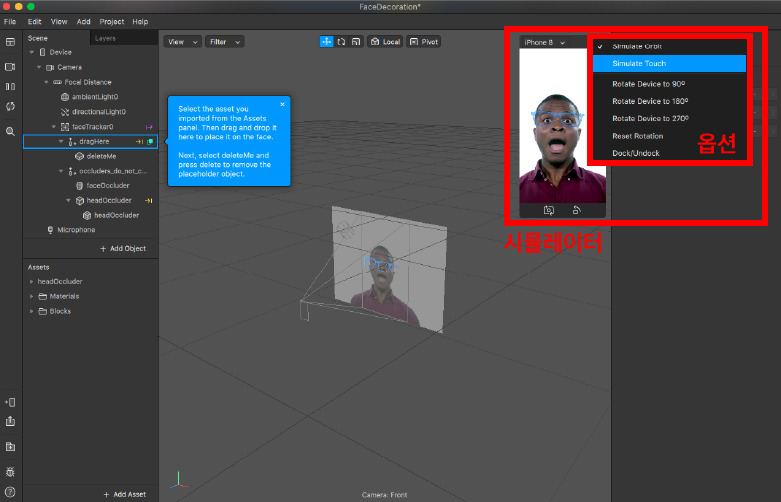Expand the Materials asset folder
The width and height of the screenshot is (781, 502).
(31, 296)
